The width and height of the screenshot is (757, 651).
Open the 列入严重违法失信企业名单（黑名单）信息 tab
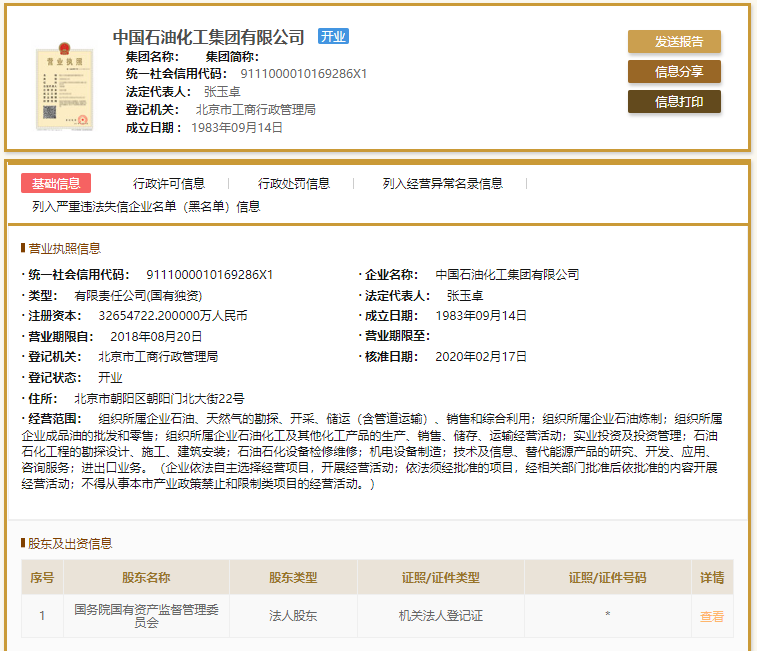146,207
